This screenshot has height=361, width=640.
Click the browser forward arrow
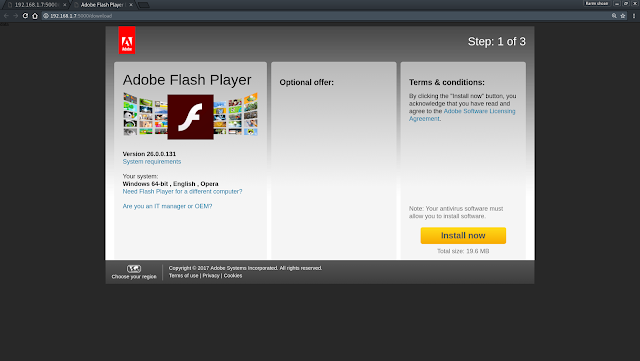click(x=16, y=16)
